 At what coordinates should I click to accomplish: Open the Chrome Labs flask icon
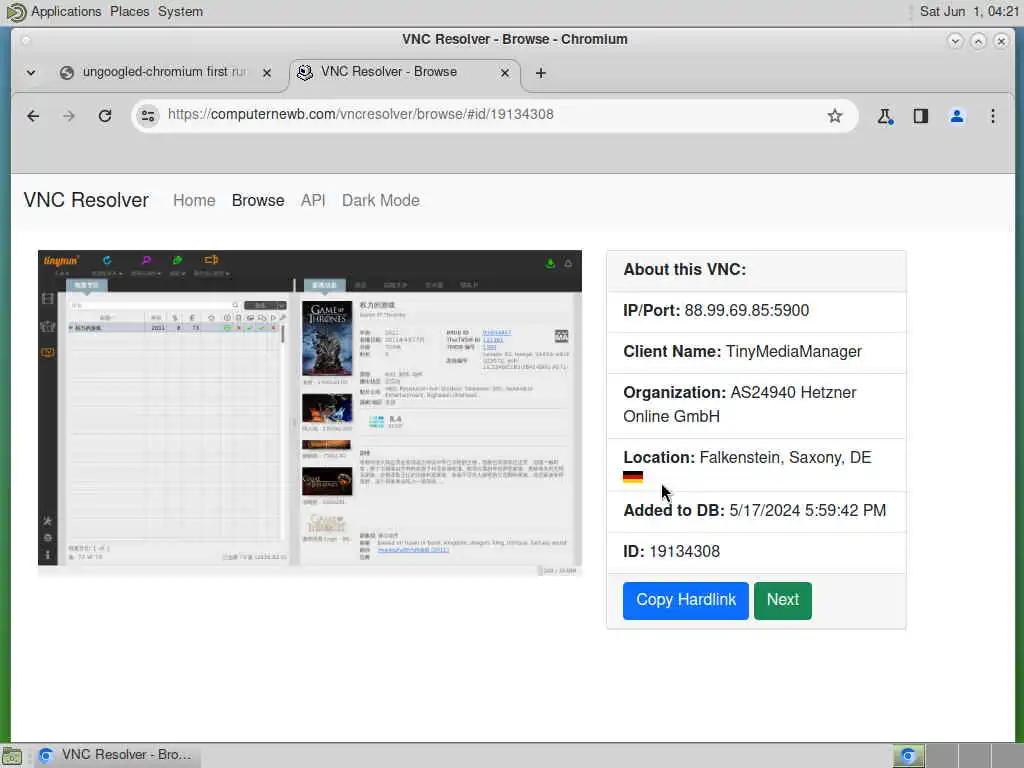[885, 116]
